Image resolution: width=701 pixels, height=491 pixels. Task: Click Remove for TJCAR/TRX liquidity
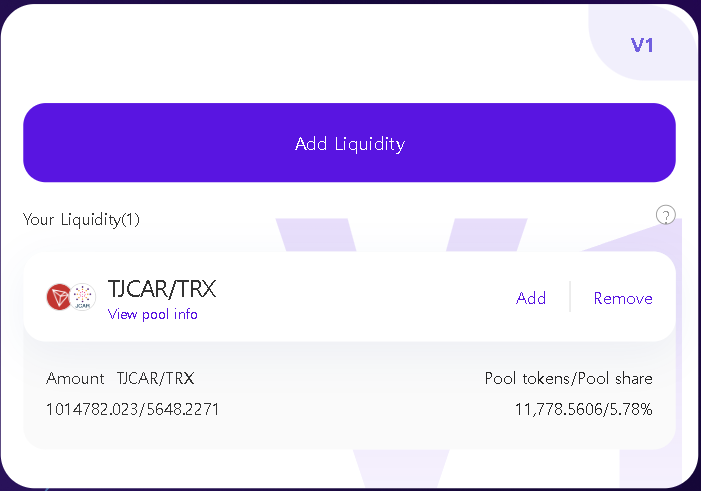(x=623, y=298)
